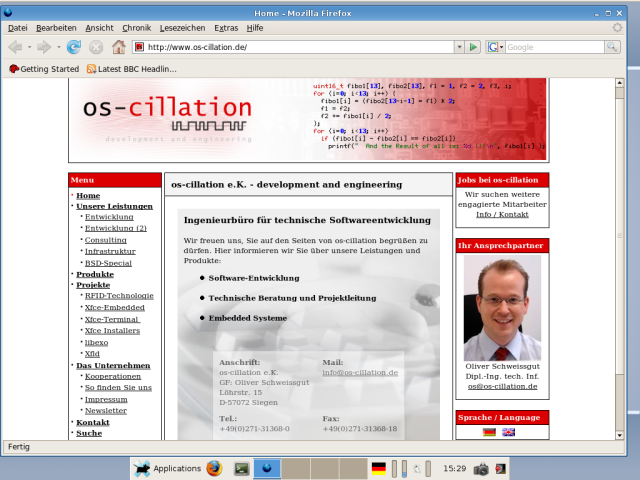Follow the Entwicklung (2) link

116,228
